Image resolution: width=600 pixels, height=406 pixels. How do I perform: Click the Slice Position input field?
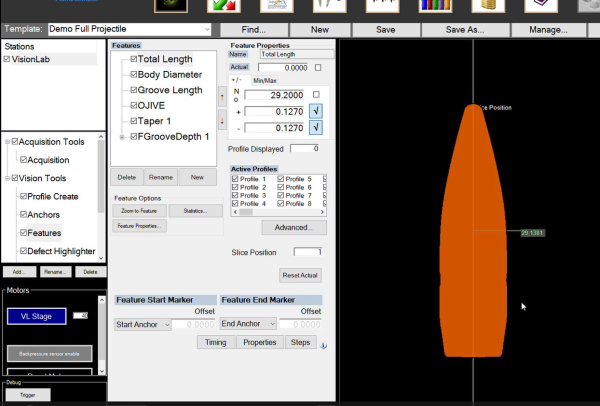tap(307, 252)
